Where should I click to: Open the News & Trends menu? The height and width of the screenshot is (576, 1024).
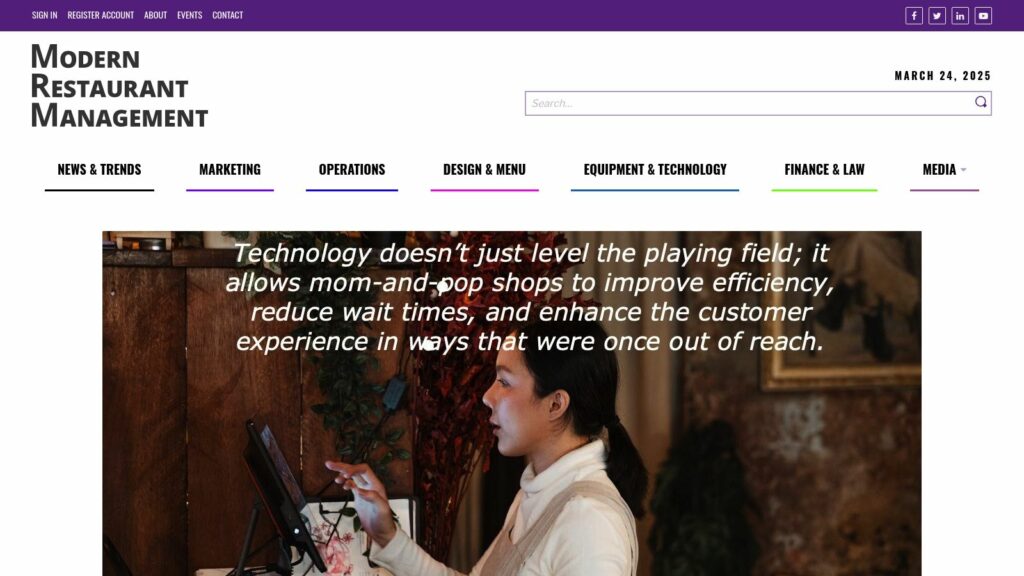tap(99, 169)
